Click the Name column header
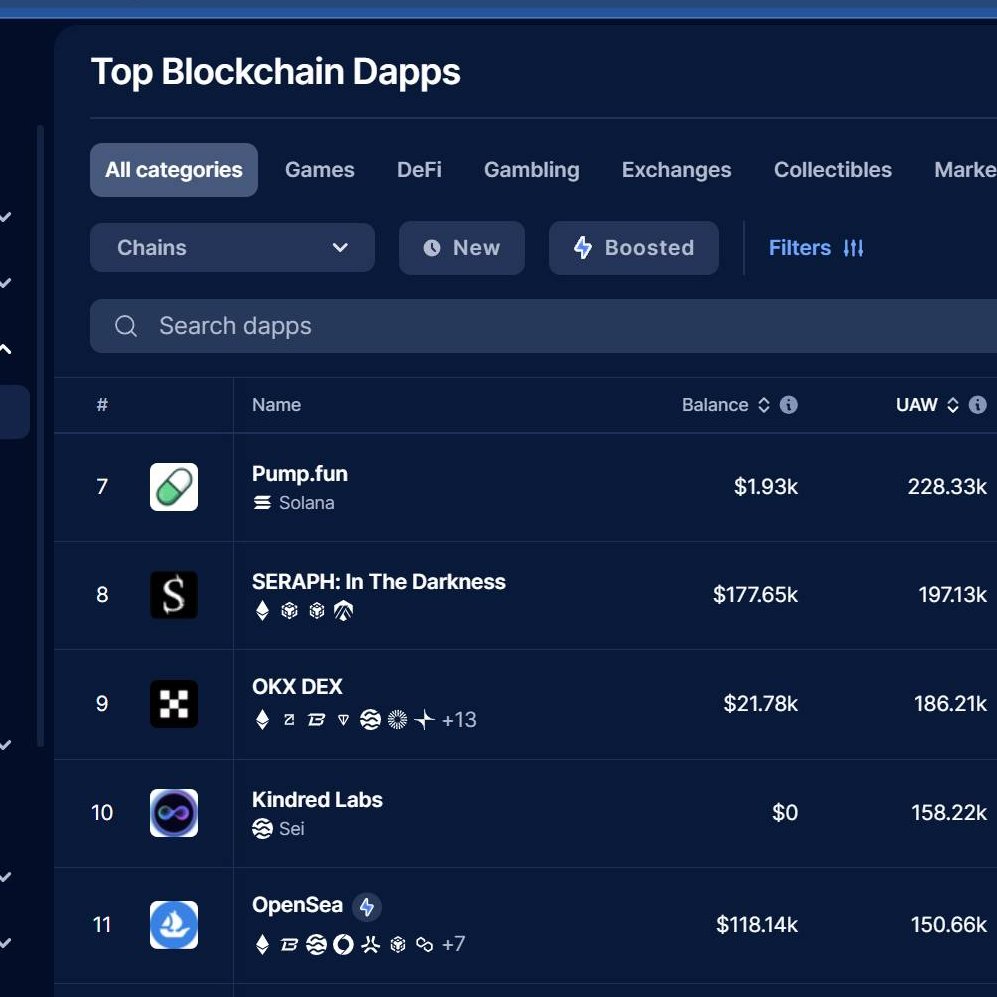 click(x=276, y=405)
